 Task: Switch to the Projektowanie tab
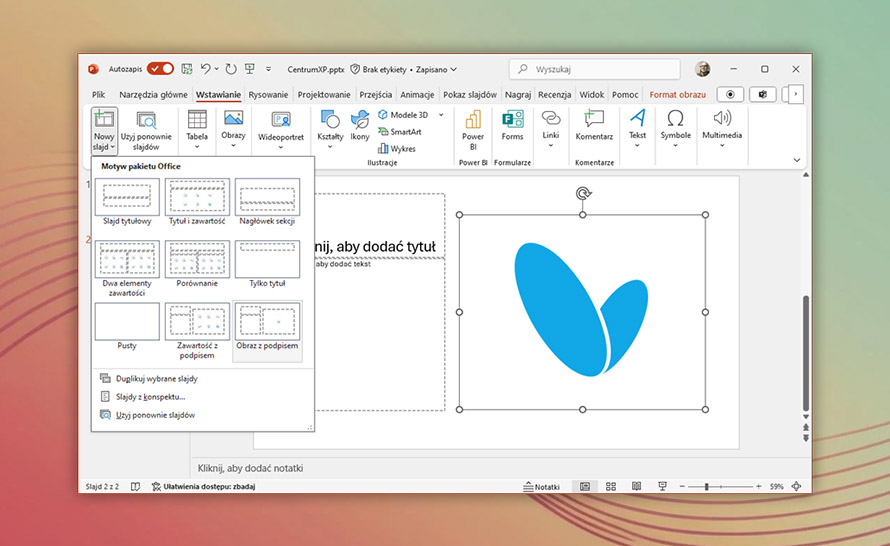click(x=325, y=95)
